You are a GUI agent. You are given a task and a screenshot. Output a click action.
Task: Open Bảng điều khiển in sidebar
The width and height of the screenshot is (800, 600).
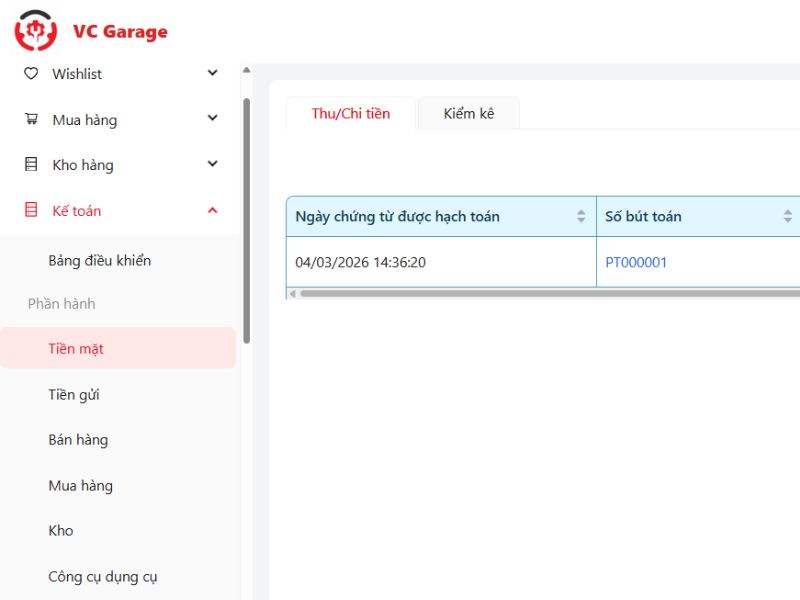[x=100, y=261]
